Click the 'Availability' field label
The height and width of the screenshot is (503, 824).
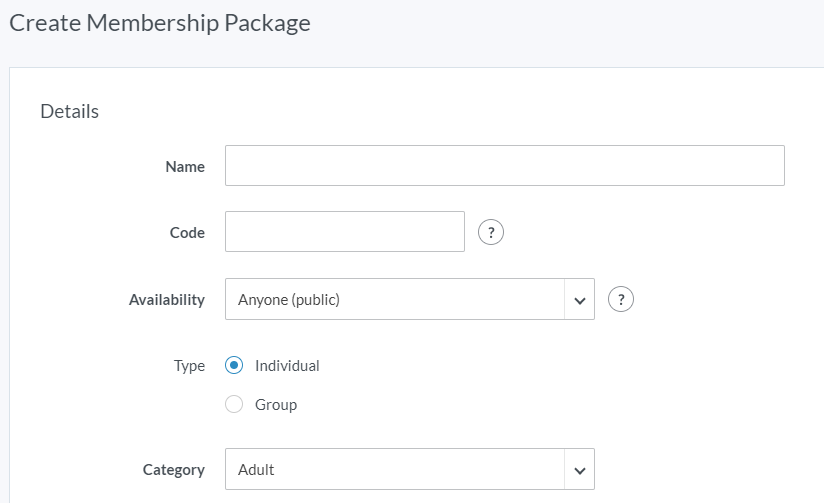click(167, 300)
